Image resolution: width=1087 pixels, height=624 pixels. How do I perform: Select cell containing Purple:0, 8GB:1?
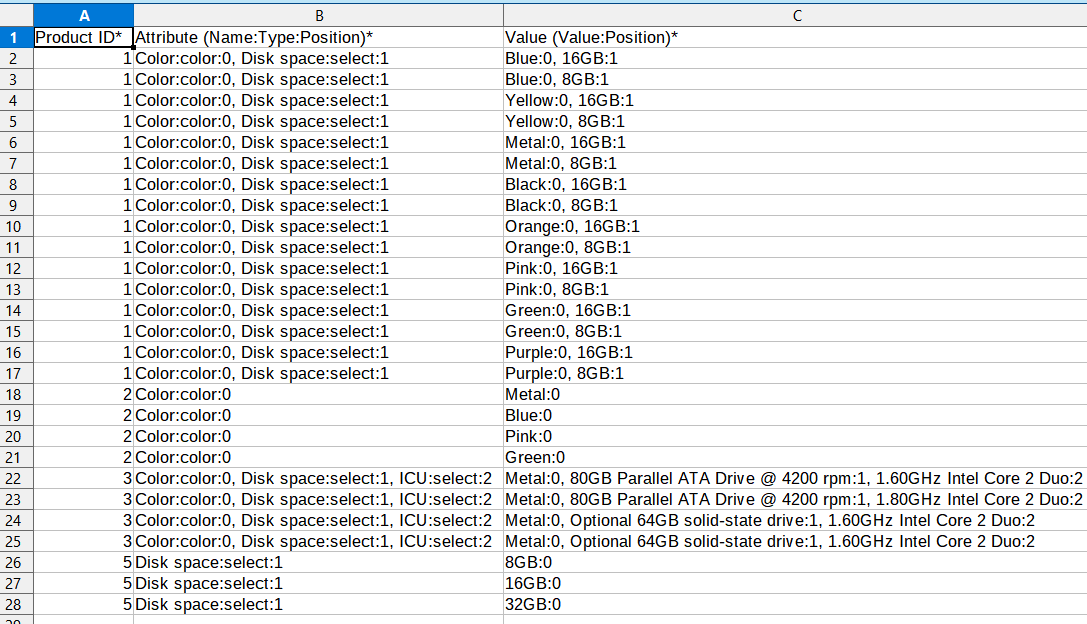pos(795,374)
